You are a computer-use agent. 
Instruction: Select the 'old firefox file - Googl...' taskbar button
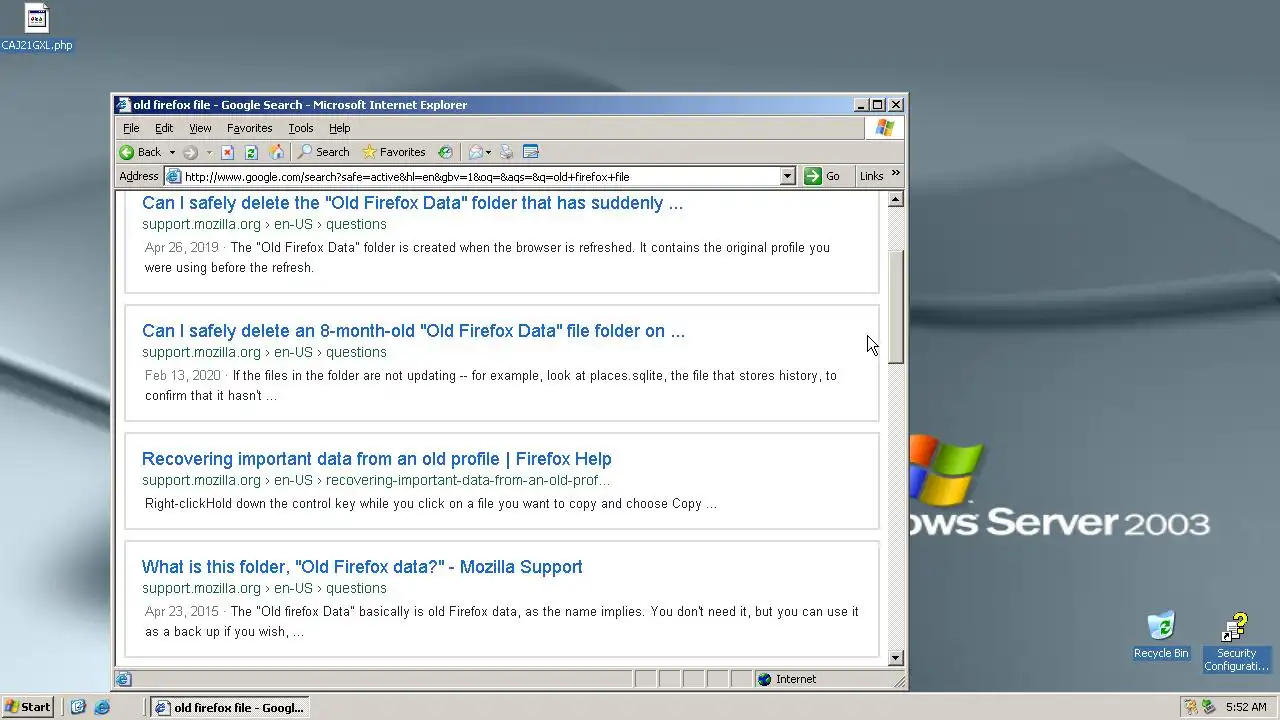229,707
